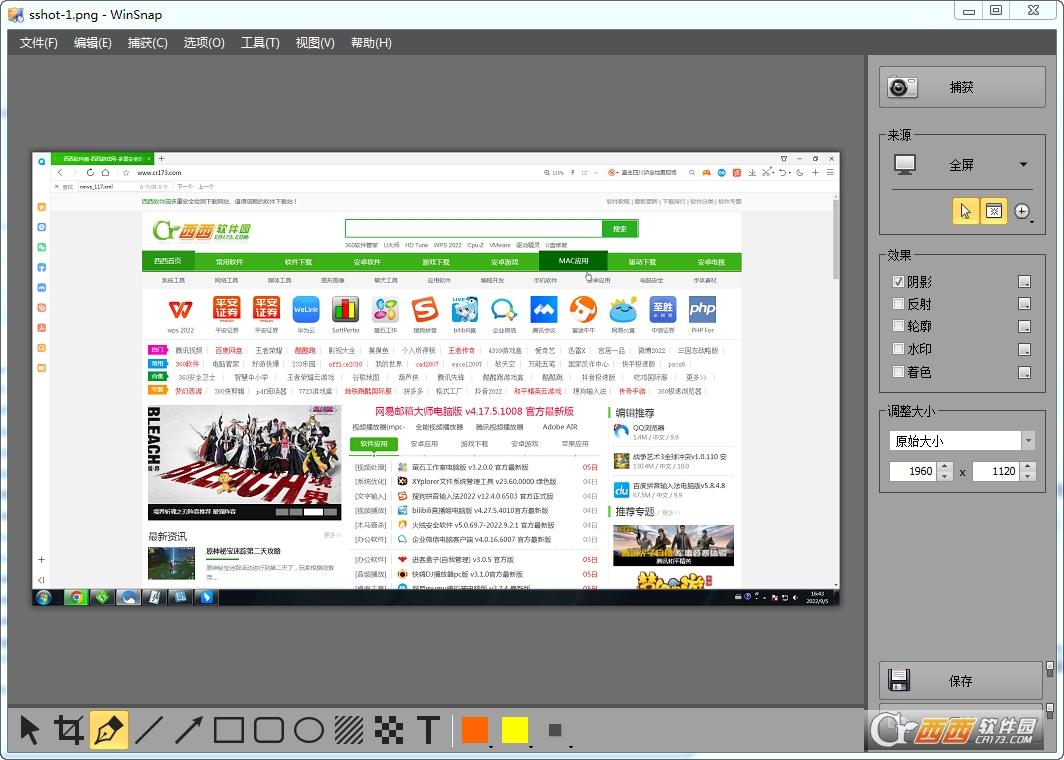Select the Ellipse shape tool

point(309,730)
